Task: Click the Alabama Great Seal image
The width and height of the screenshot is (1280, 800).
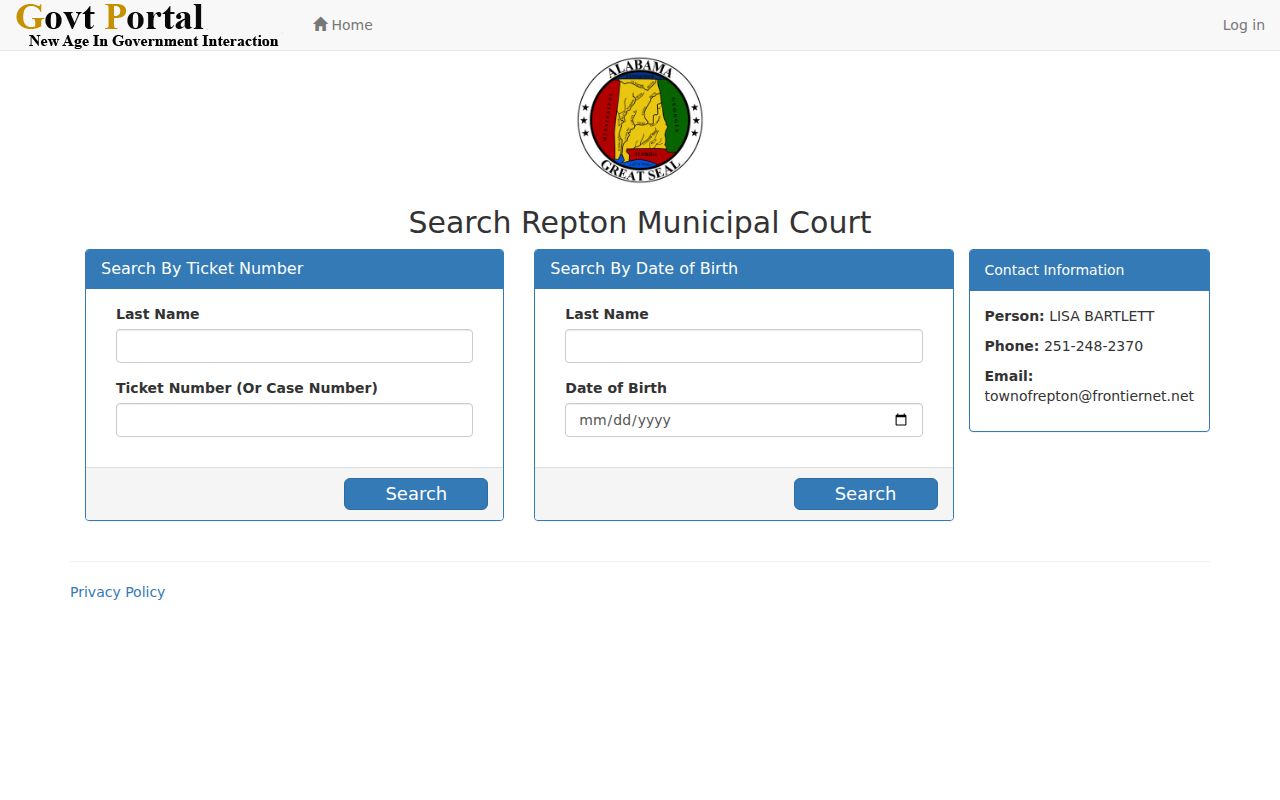Action: [x=640, y=120]
